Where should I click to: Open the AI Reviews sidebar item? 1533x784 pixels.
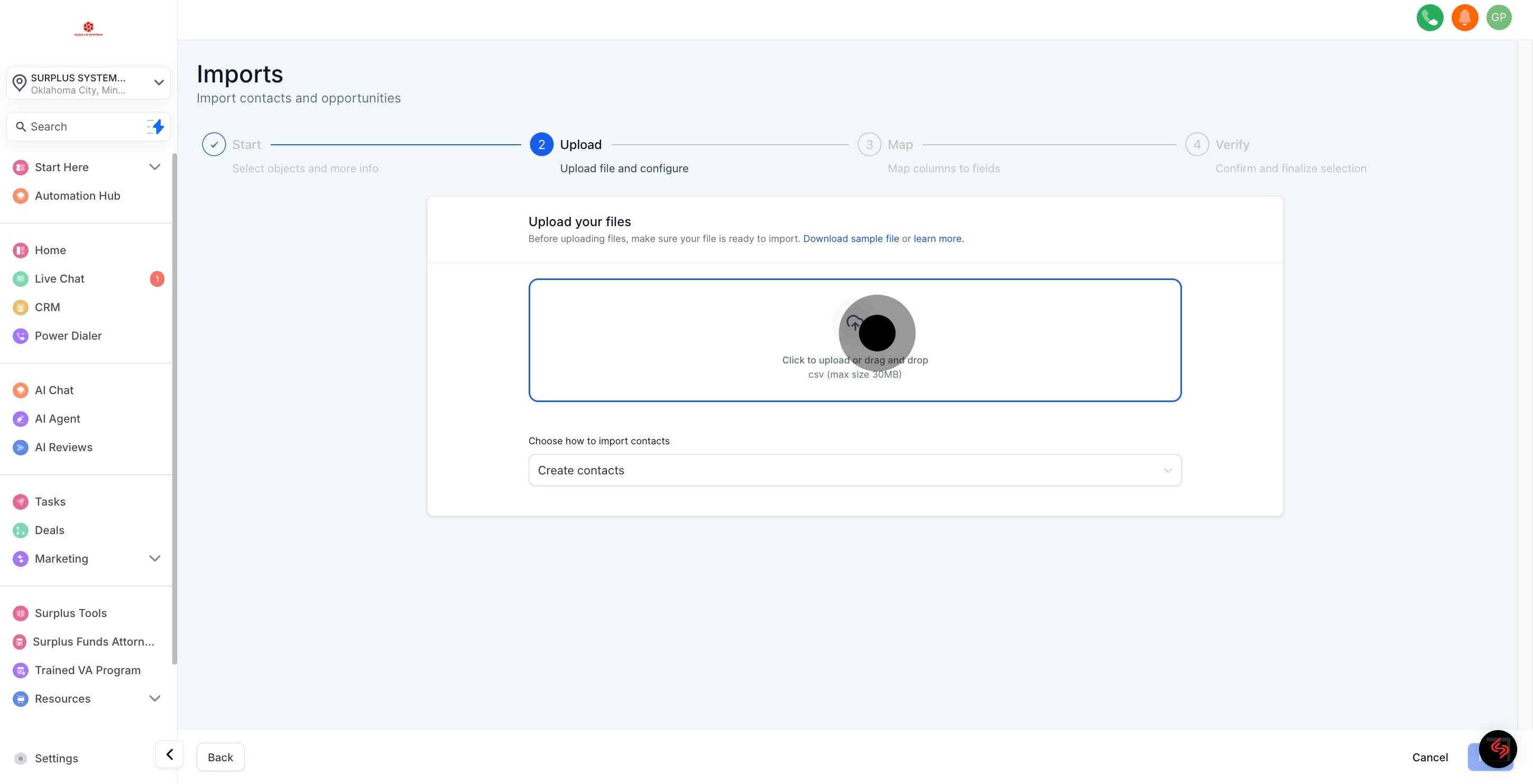tap(63, 447)
